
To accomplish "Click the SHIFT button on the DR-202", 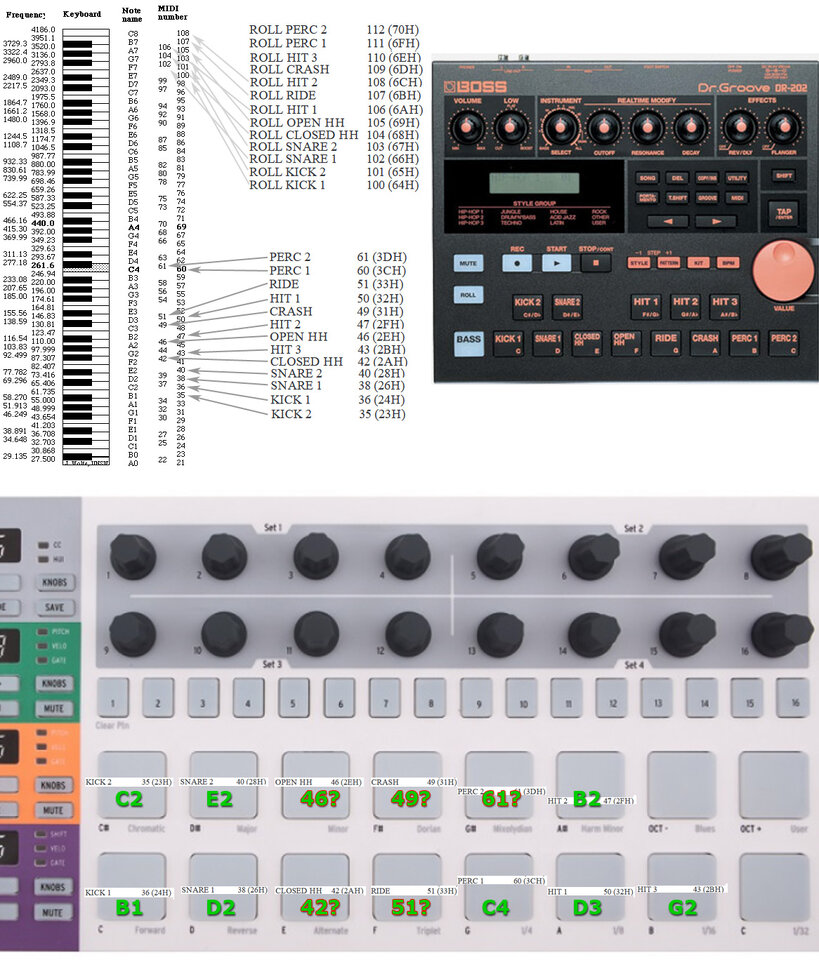I will click(784, 176).
